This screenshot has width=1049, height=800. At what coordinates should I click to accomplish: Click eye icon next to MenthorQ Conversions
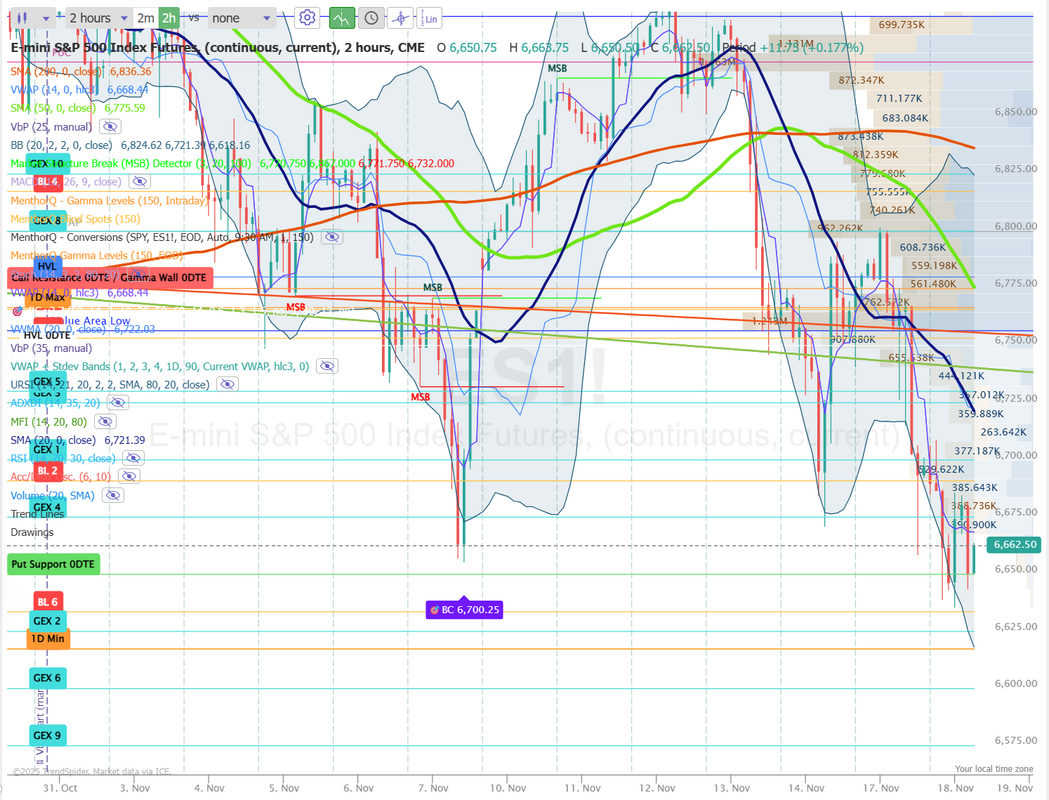point(332,237)
